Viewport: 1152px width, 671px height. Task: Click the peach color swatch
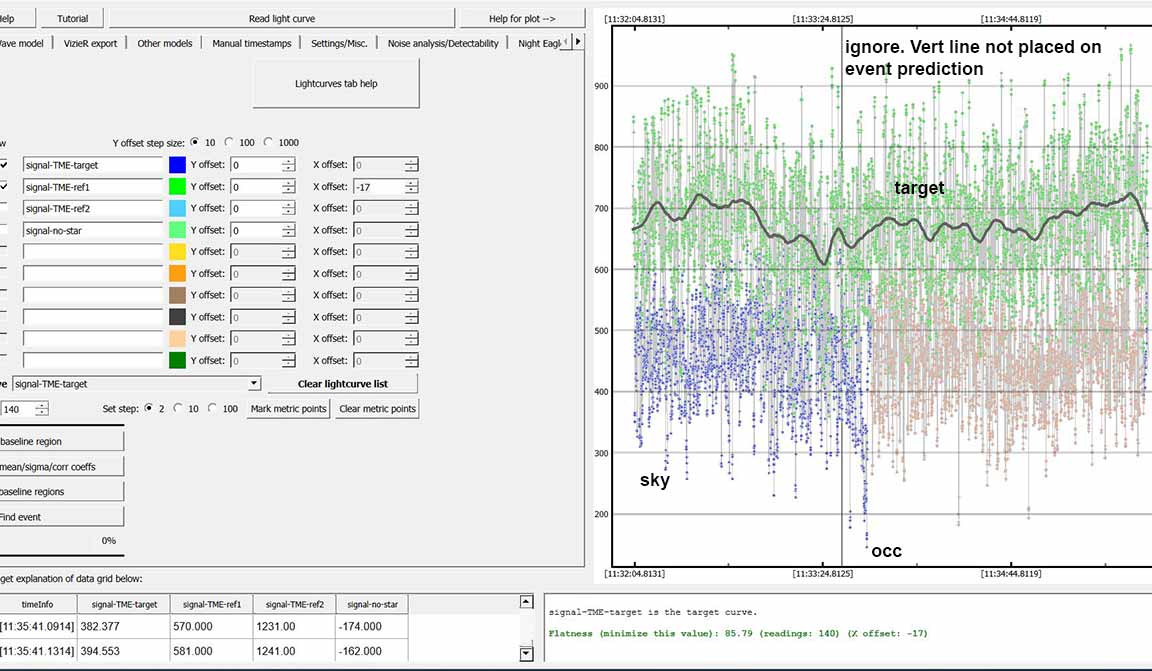(x=177, y=338)
